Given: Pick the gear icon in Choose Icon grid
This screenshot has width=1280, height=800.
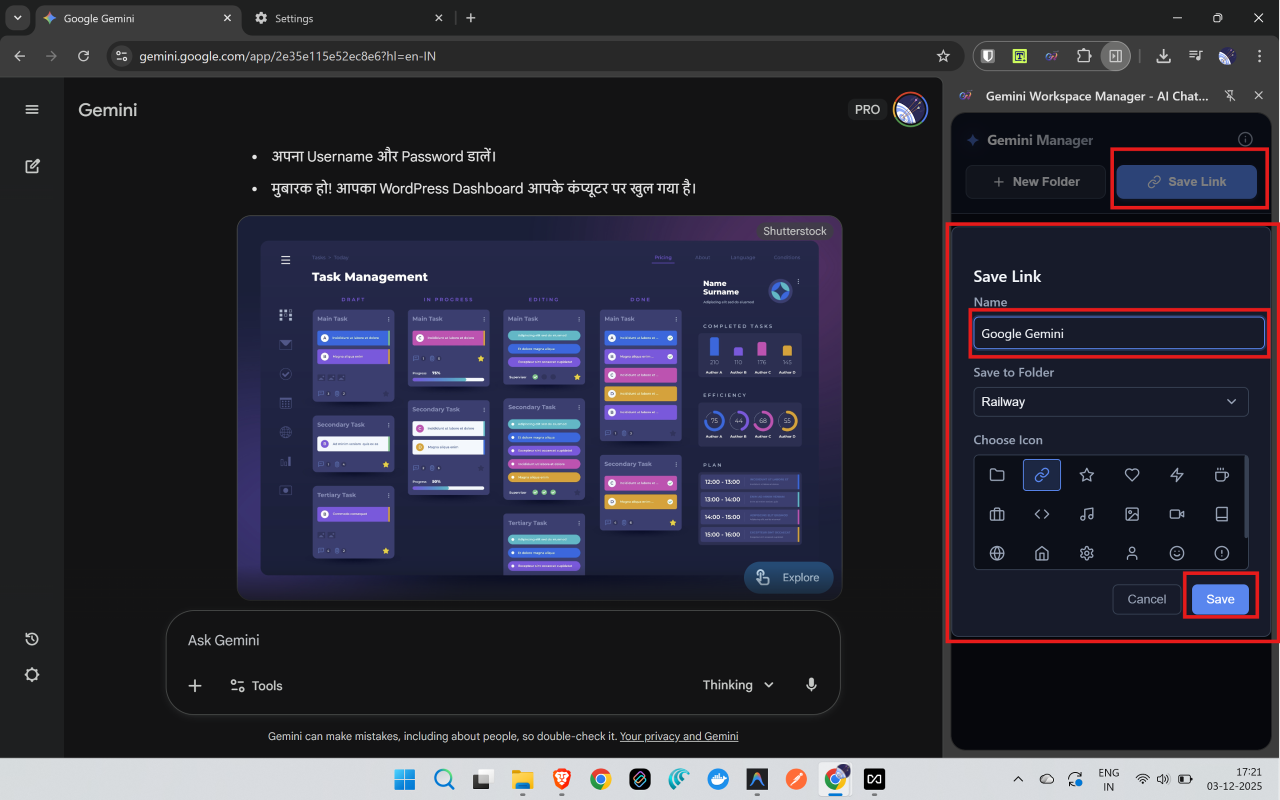Looking at the screenshot, I should click(x=1087, y=553).
